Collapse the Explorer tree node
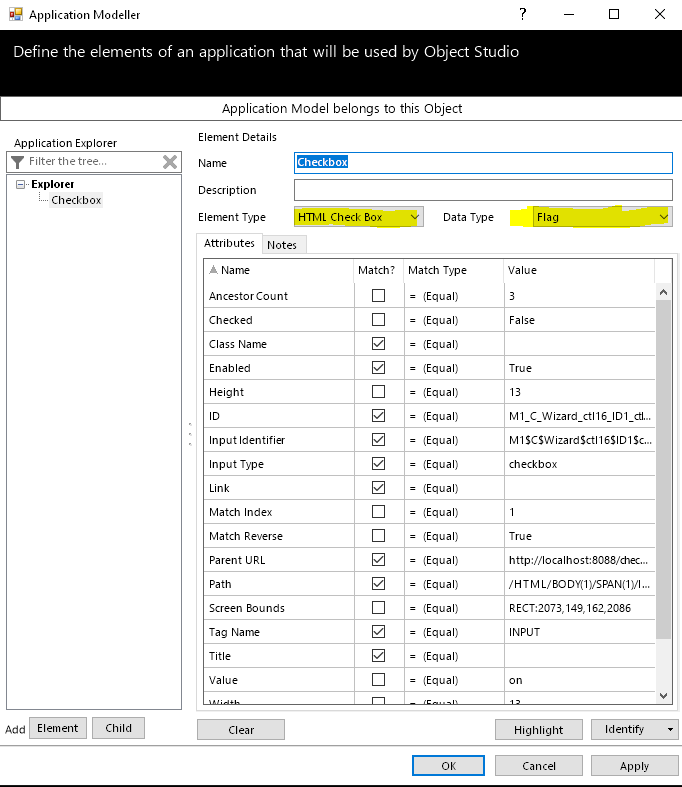This screenshot has height=787, width=682. pos(21,184)
